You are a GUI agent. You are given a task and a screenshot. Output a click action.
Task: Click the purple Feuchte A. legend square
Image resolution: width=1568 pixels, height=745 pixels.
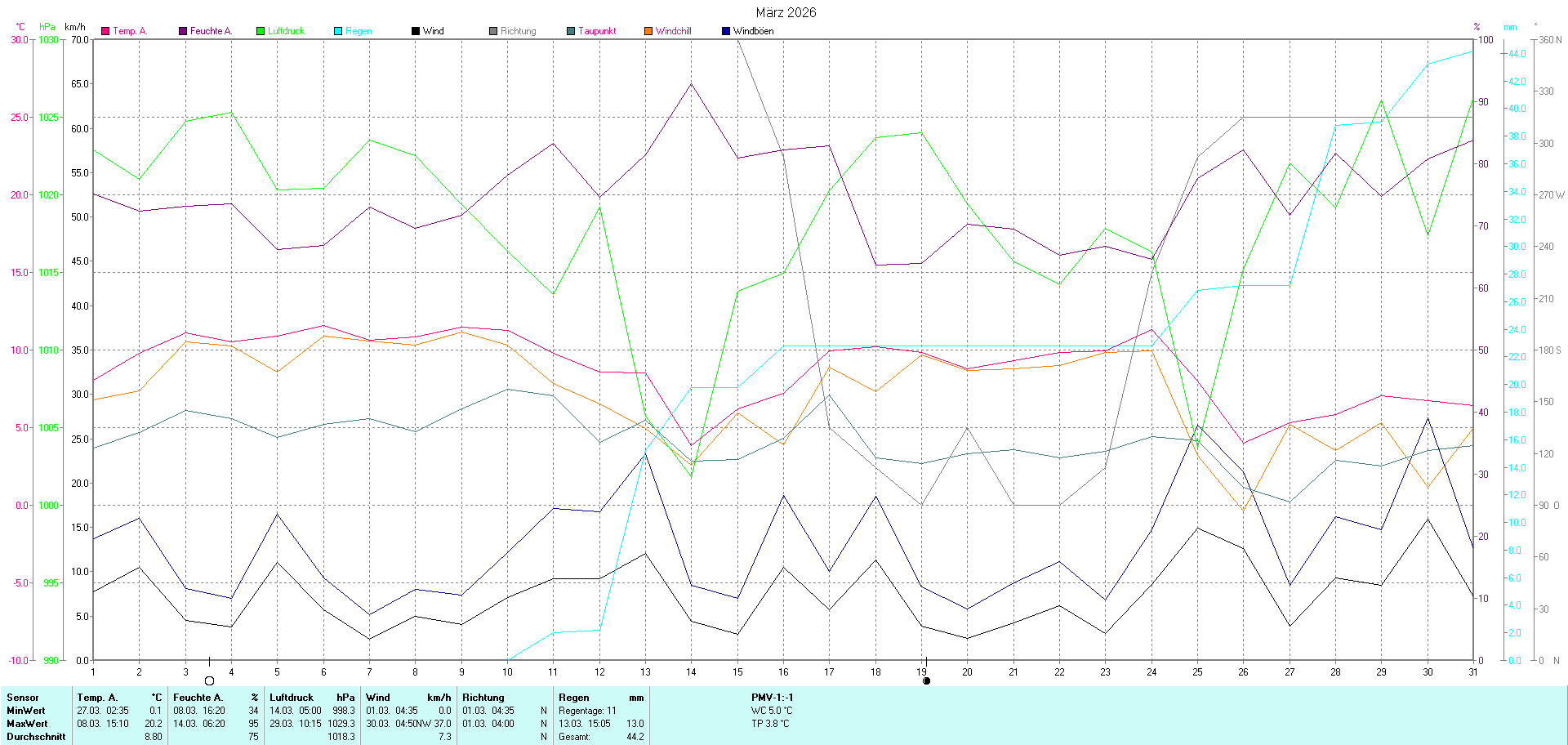click(x=183, y=31)
